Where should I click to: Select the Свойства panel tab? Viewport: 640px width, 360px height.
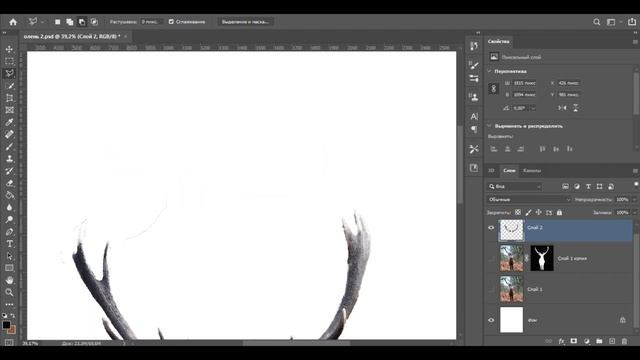point(498,41)
